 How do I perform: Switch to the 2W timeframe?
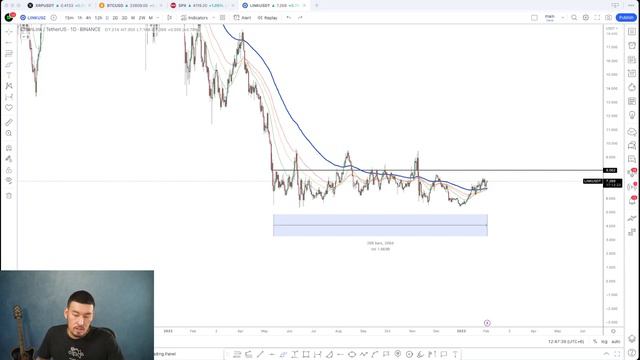(142, 18)
